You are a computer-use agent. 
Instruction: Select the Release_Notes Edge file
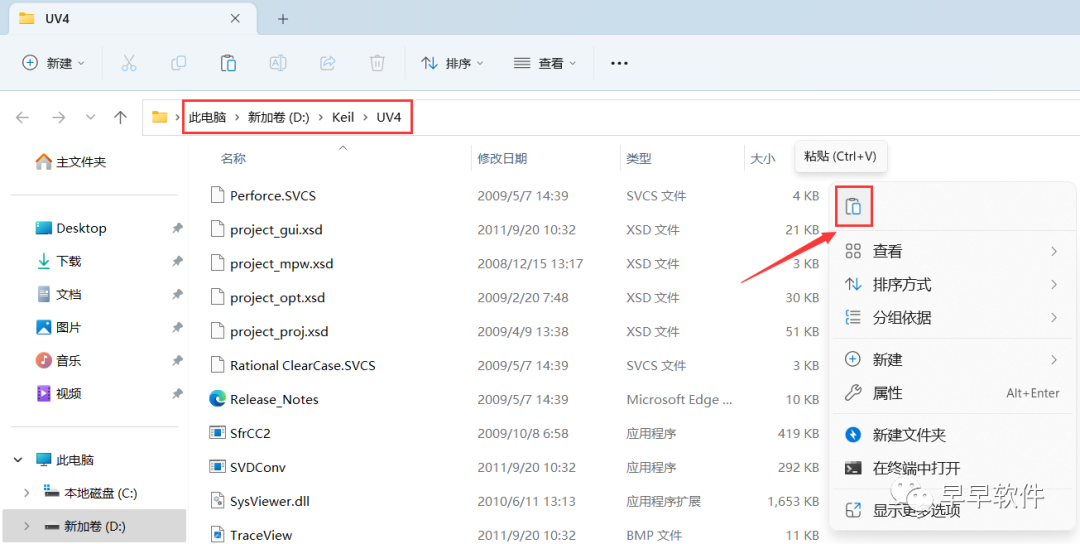click(274, 399)
